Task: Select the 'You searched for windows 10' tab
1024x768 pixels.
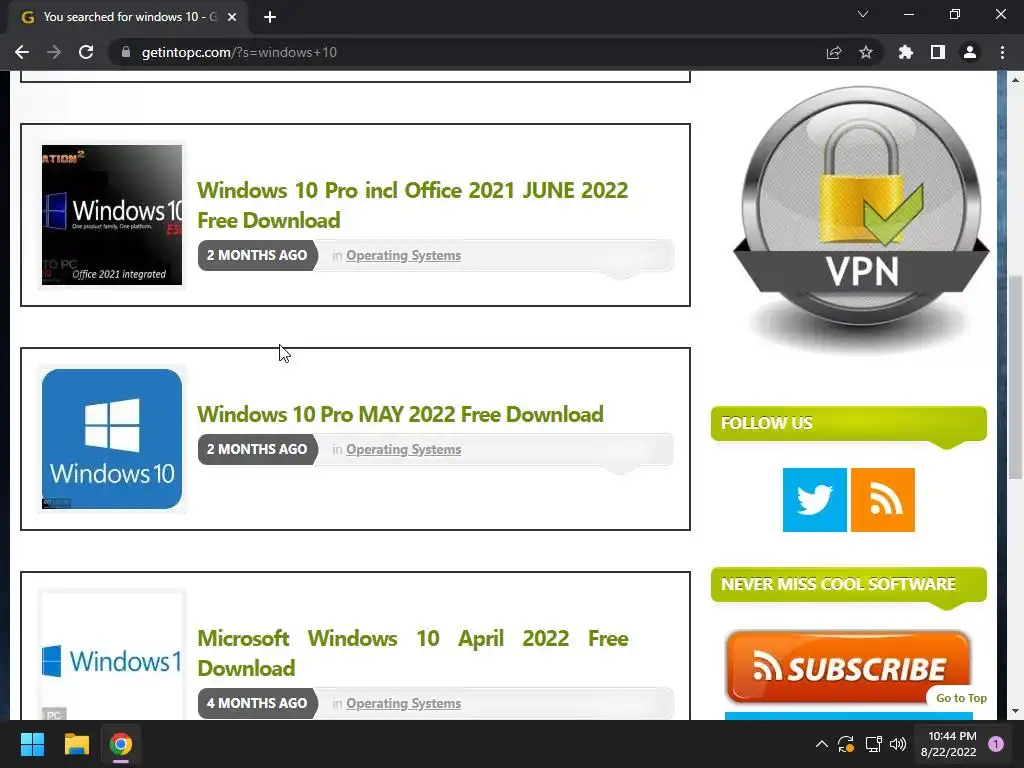Action: pos(127,17)
